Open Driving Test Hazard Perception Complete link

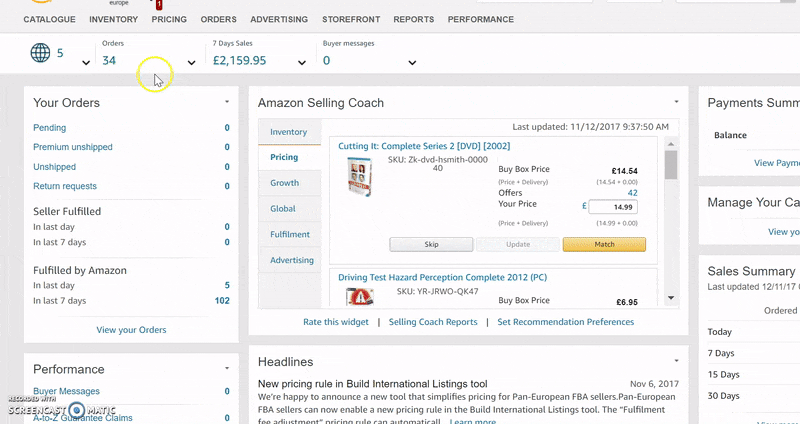[442, 277]
